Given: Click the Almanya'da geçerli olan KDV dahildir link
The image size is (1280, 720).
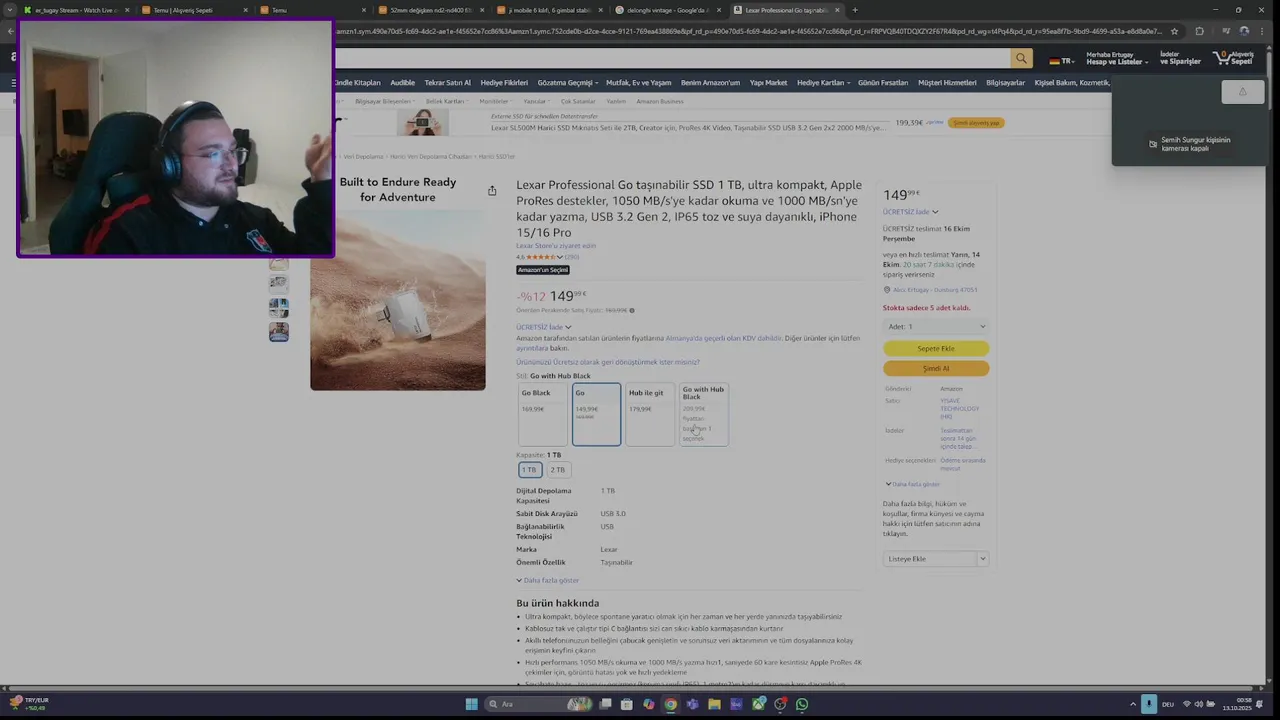Looking at the screenshot, I should click(723, 338).
